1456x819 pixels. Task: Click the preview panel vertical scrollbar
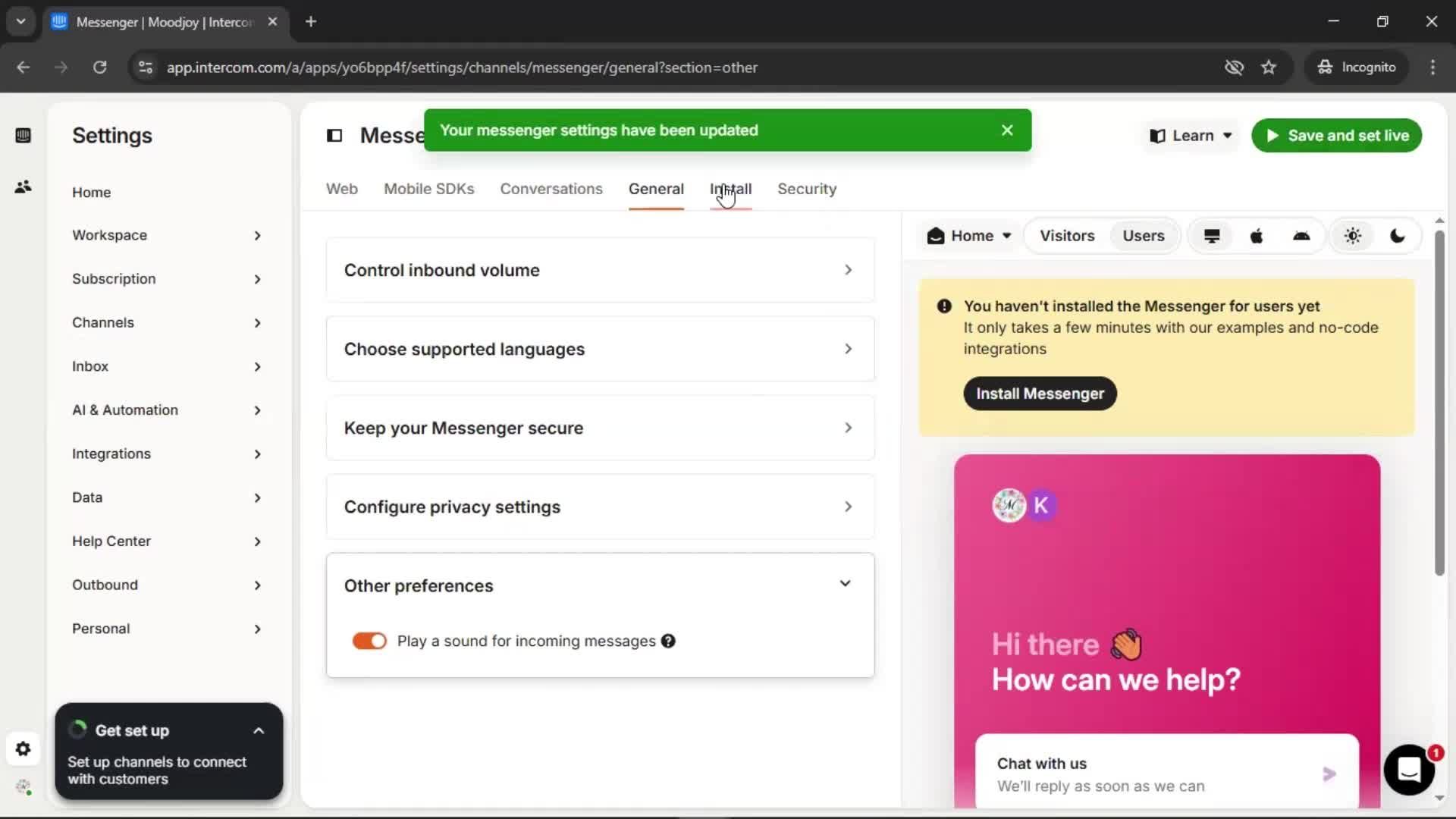pyautogui.click(x=1439, y=402)
